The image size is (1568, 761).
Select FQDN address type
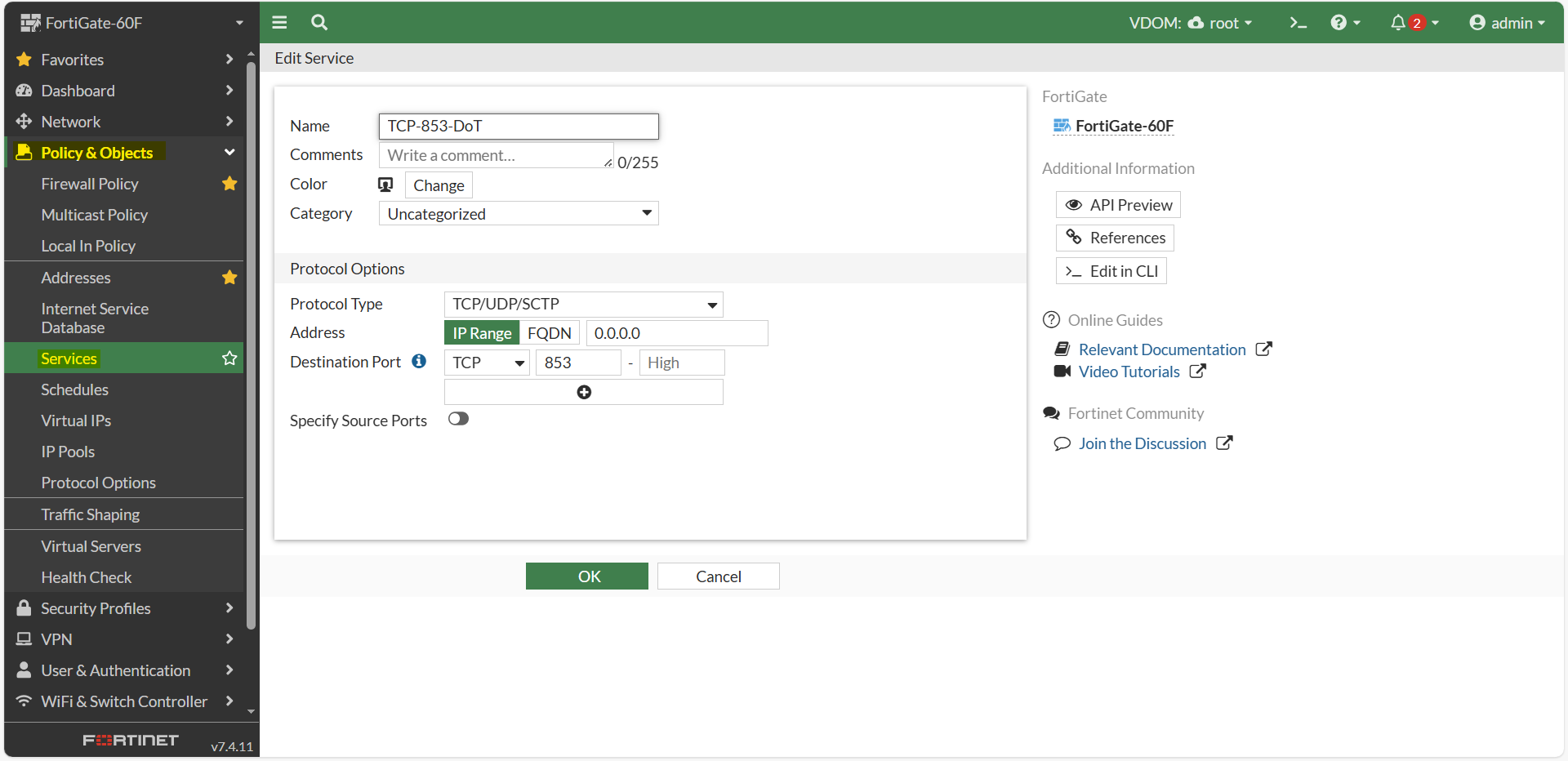click(550, 333)
